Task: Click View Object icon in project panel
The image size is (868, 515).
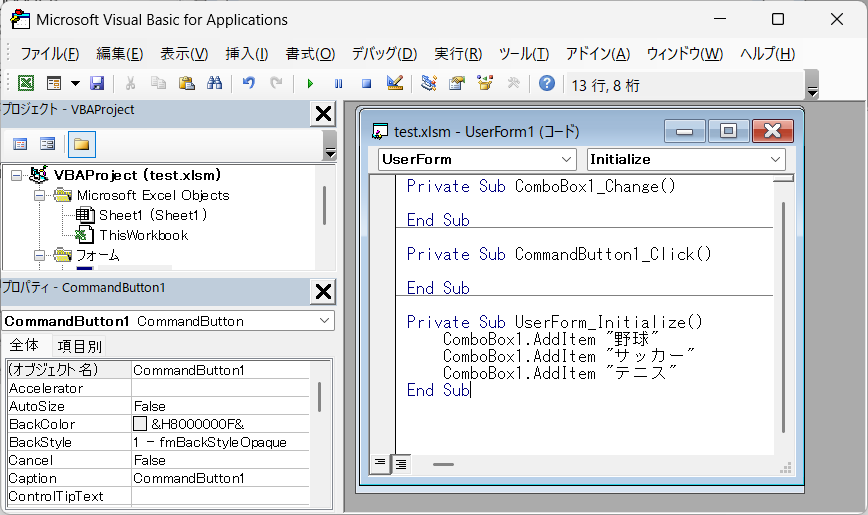Action: [48, 145]
